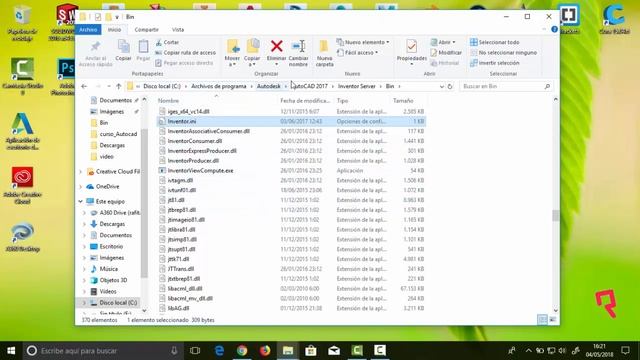Click the Fecha de modificación column header
This screenshot has height=360, width=640.
click(305, 100)
